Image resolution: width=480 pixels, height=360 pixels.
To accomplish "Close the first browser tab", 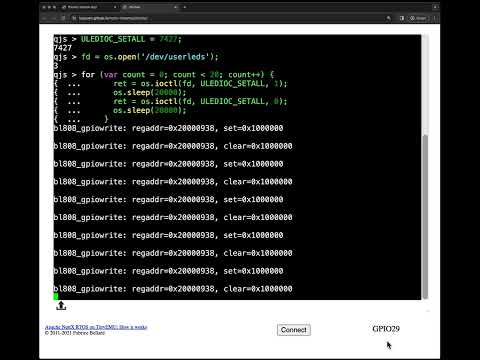I will pos(115,7).
